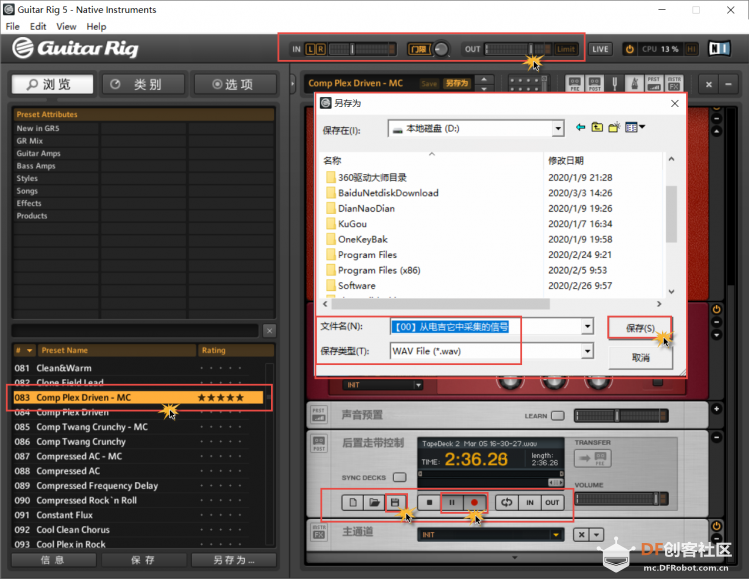Toggle left input channel L

(310, 49)
